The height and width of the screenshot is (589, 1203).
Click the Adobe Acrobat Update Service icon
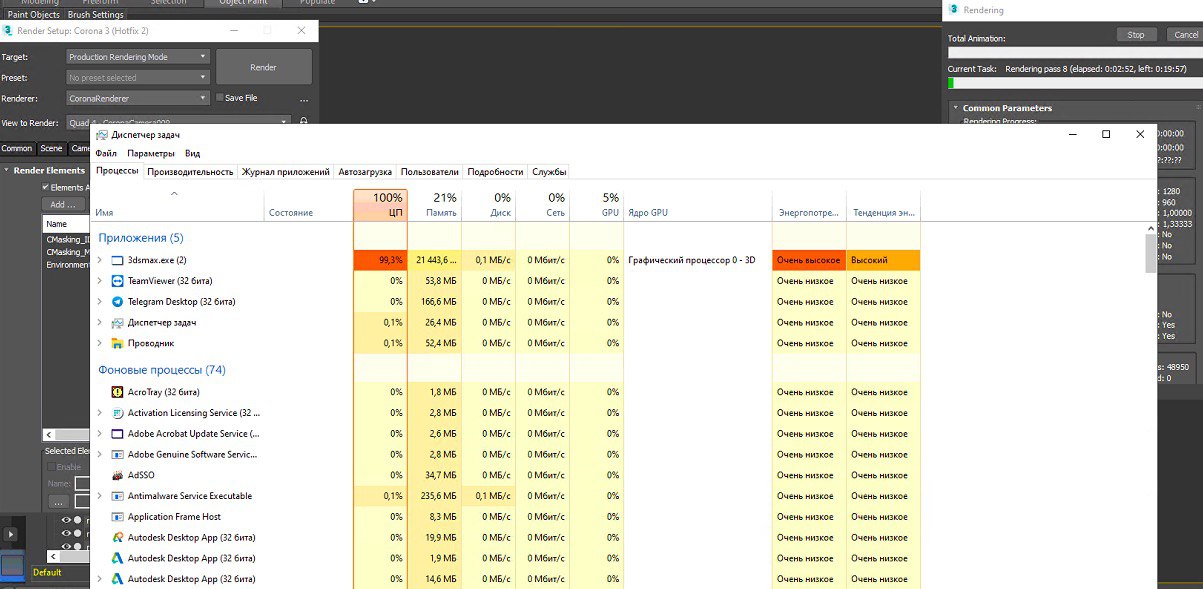(117, 434)
